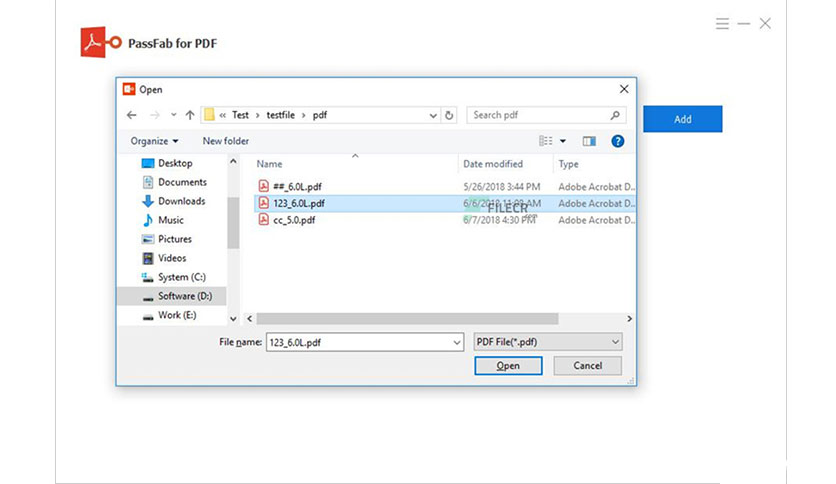Viewport: 836px width, 484px height.
Task: Click the navigation pane scroll down arrow
Action: click(x=233, y=319)
